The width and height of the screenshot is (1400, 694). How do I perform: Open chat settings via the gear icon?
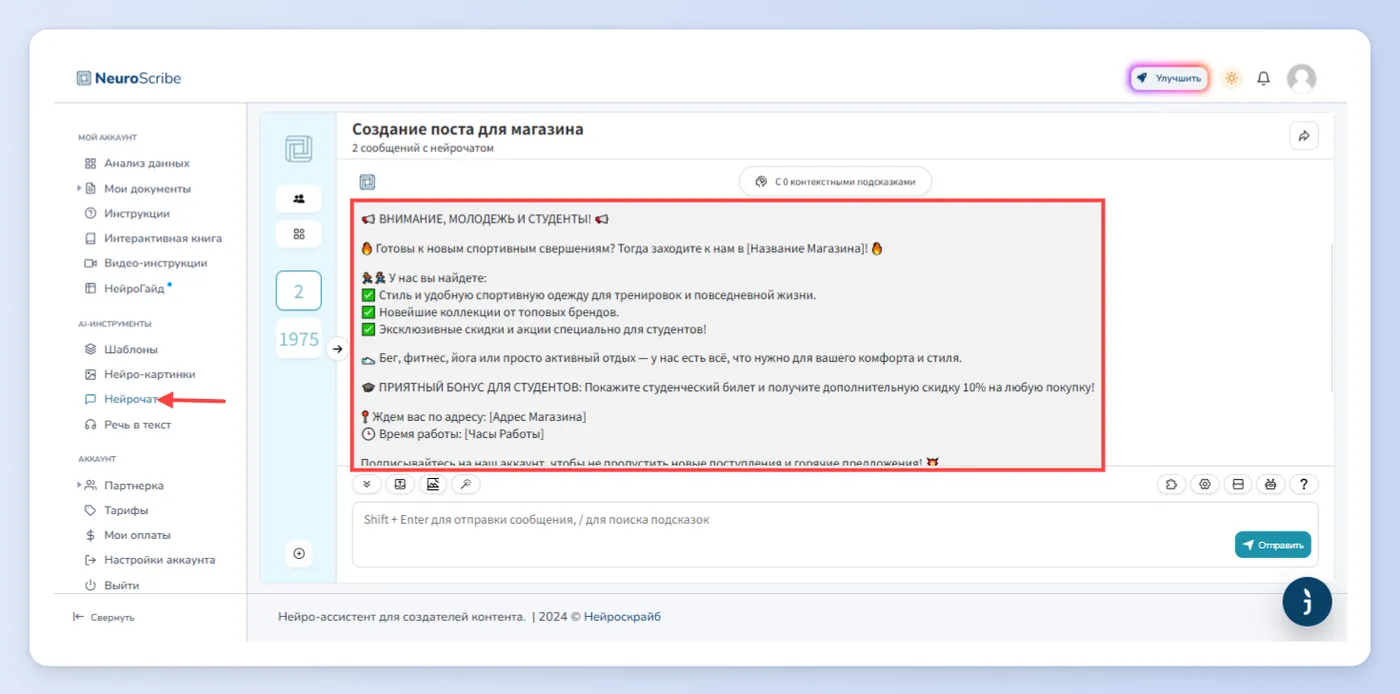(1205, 484)
